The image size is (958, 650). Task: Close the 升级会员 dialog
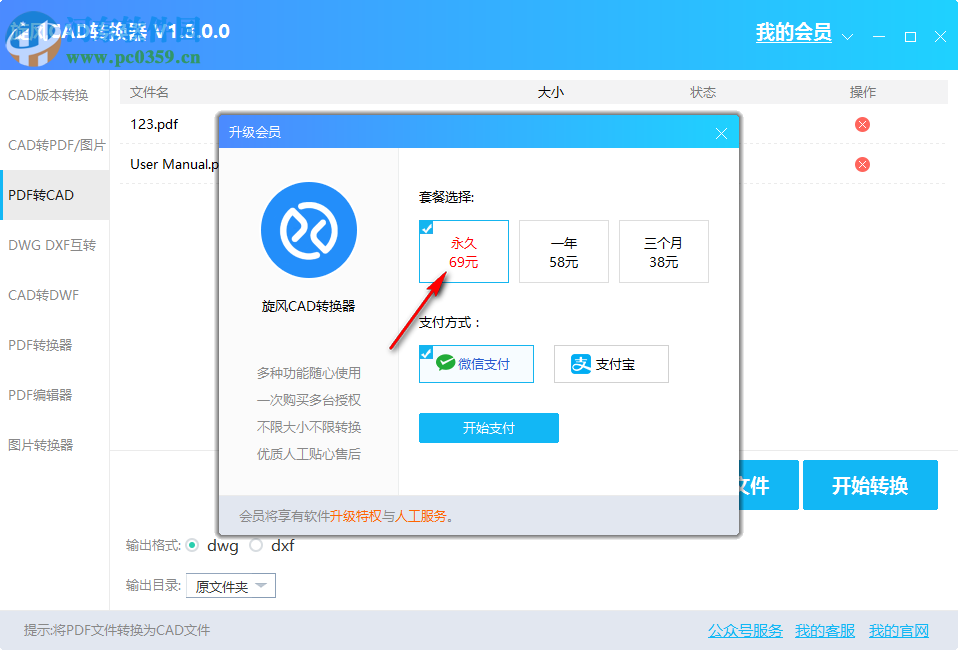point(721,131)
